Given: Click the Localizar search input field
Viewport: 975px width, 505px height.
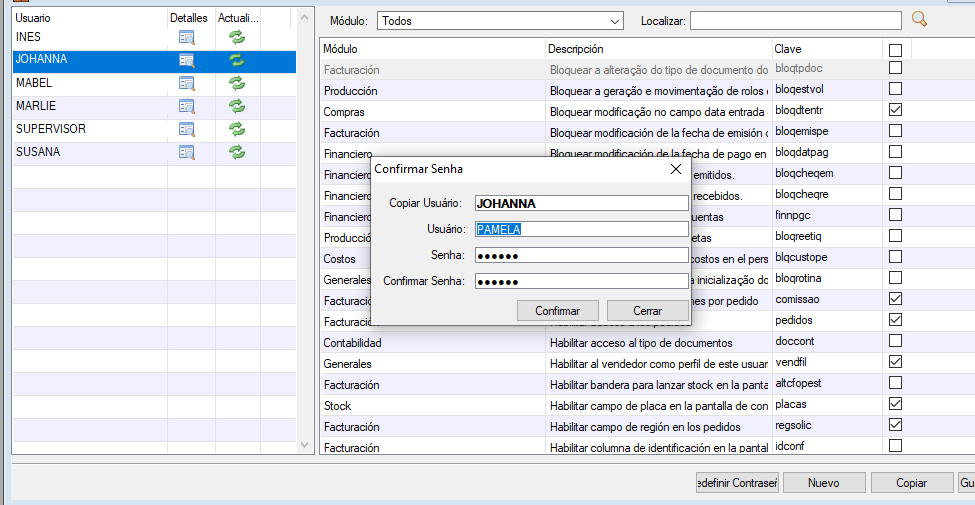Looking at the screenshot, I should [x=795, y=21].
